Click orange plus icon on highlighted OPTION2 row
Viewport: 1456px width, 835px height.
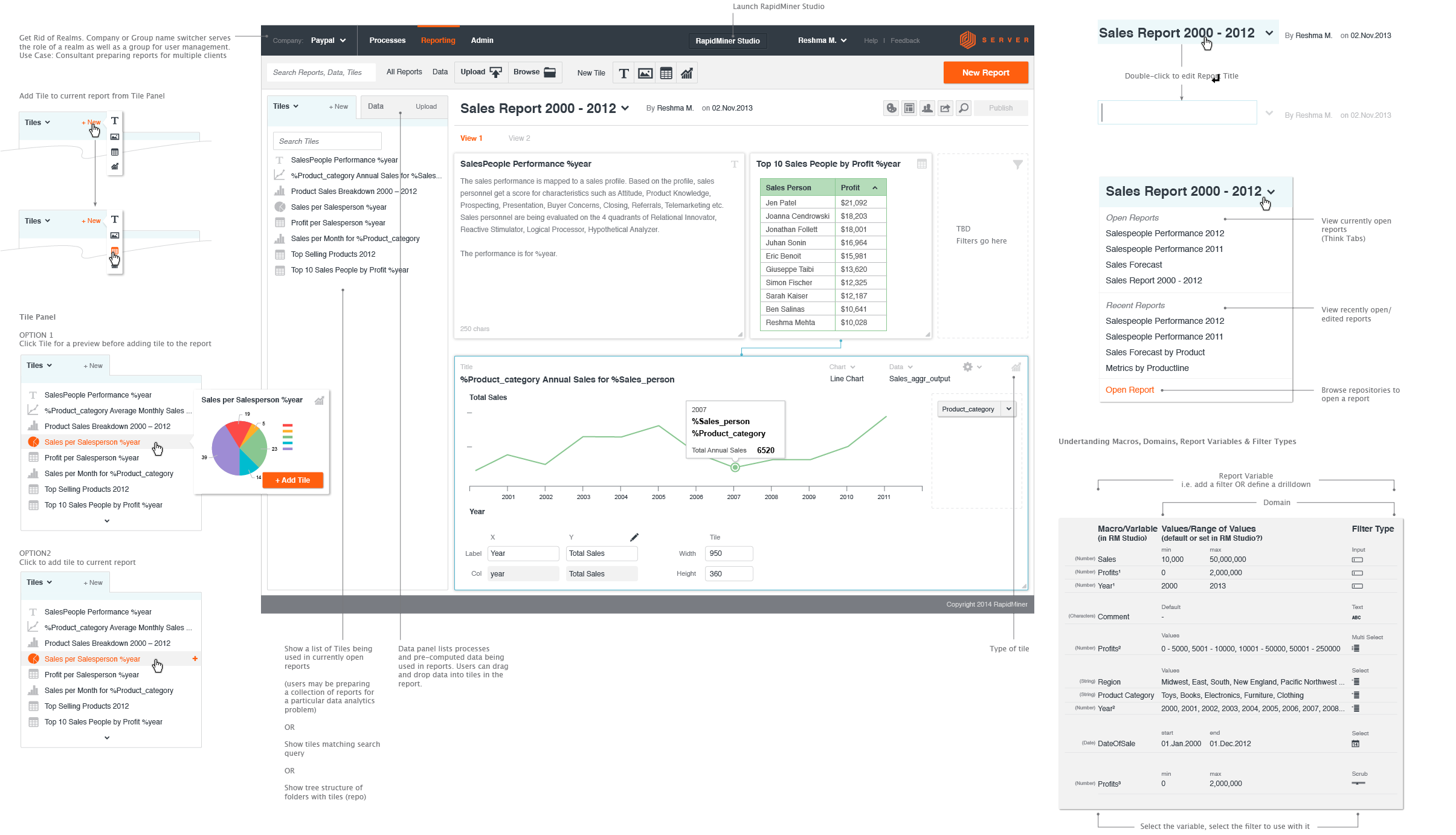tap(195, 659)
